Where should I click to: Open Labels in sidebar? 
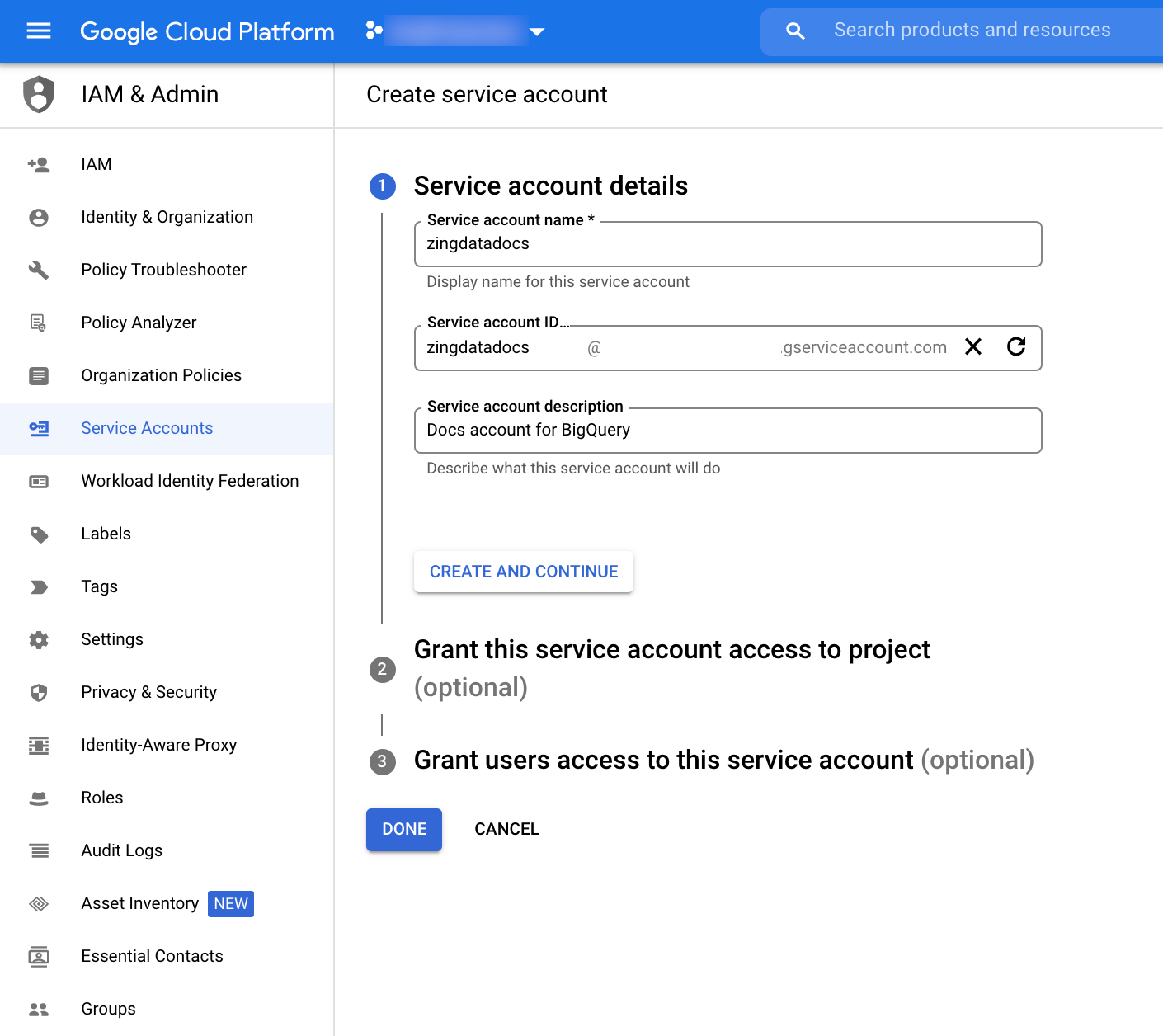167,534
